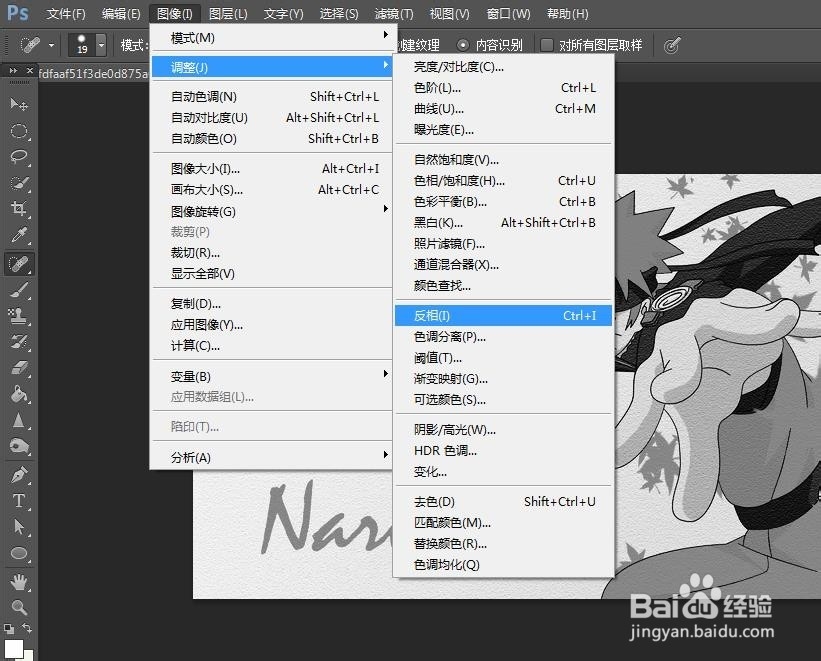The height and width of the screenshot is (661, 821).
Task: Choose 自动对比度(U) menu entry
Action: (272, 117)
